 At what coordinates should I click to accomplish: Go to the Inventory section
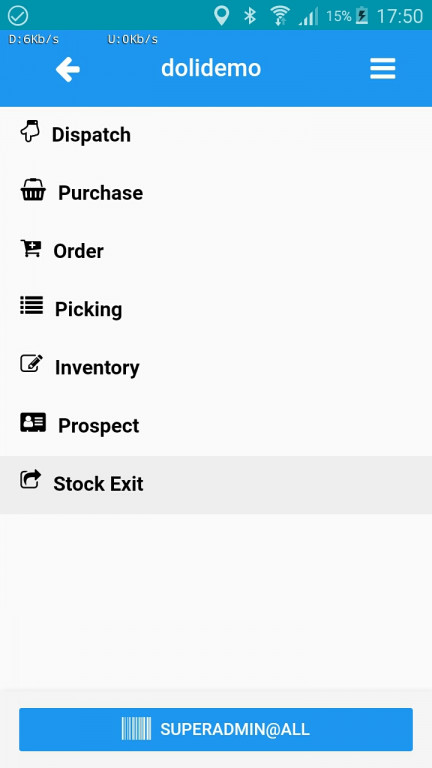216,368
